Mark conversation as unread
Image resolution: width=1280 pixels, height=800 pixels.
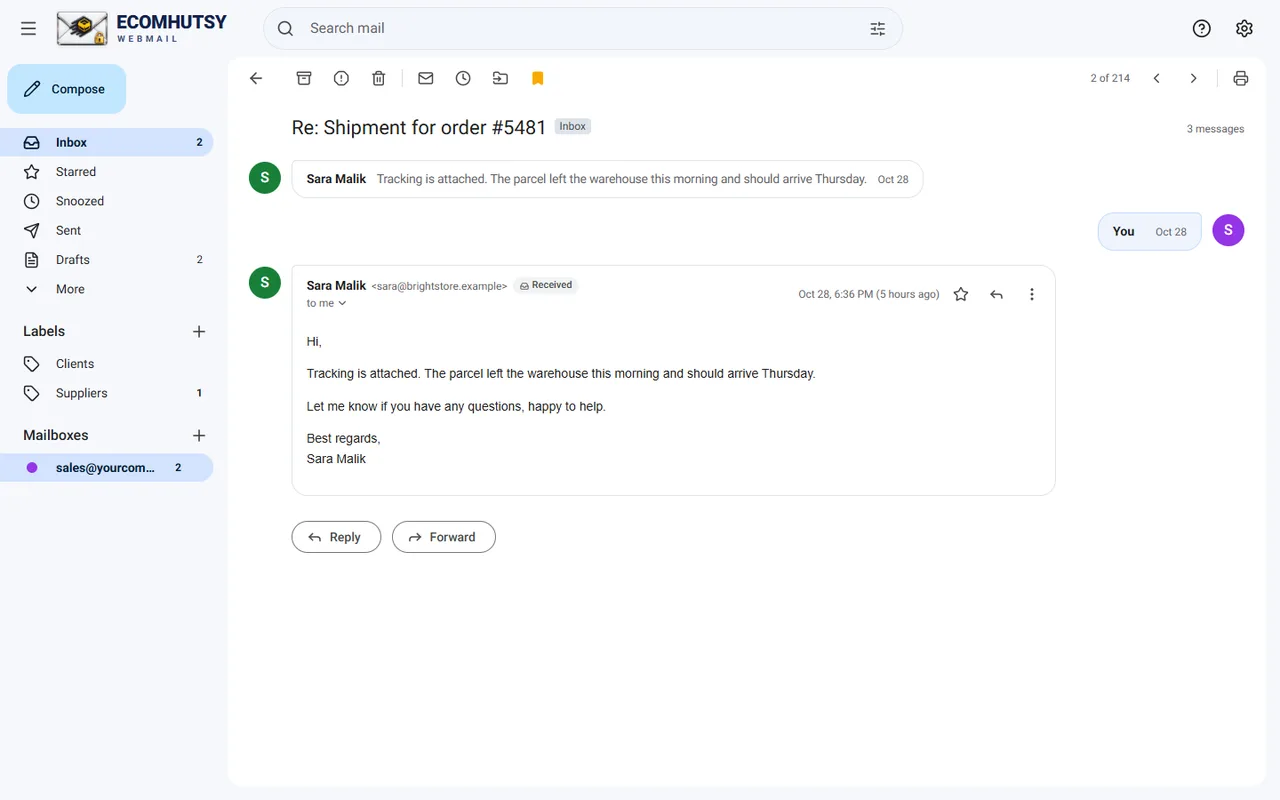[426, 78]
